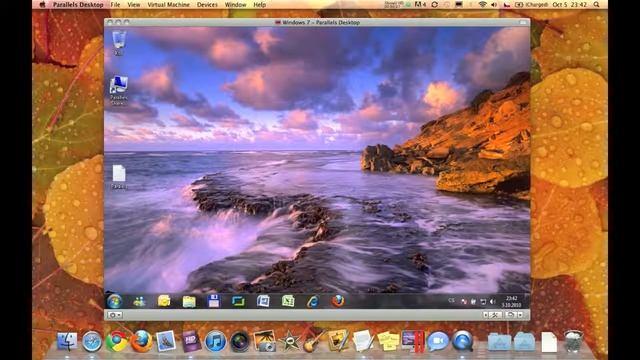Open Spotlight search in the menu bar
This screenshot has width=640, height=360.
596,5
